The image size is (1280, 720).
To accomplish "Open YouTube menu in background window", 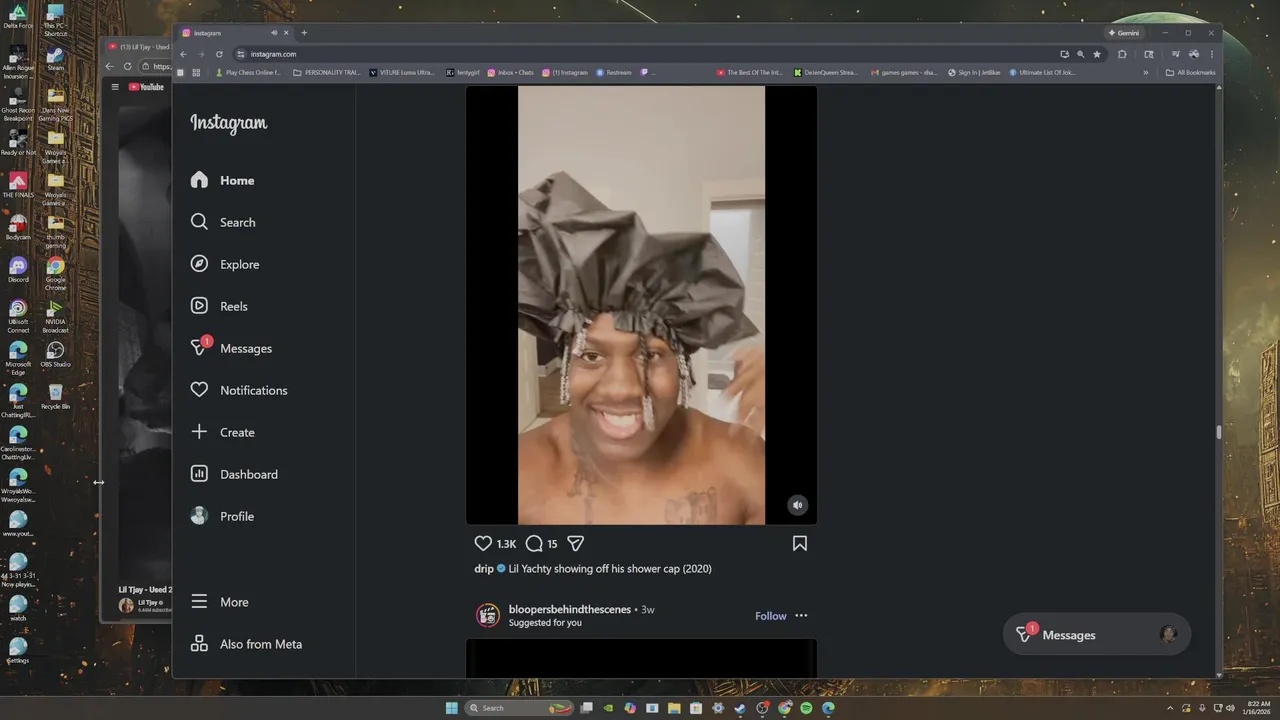I will pyautogui.click(x=115, y=87).
